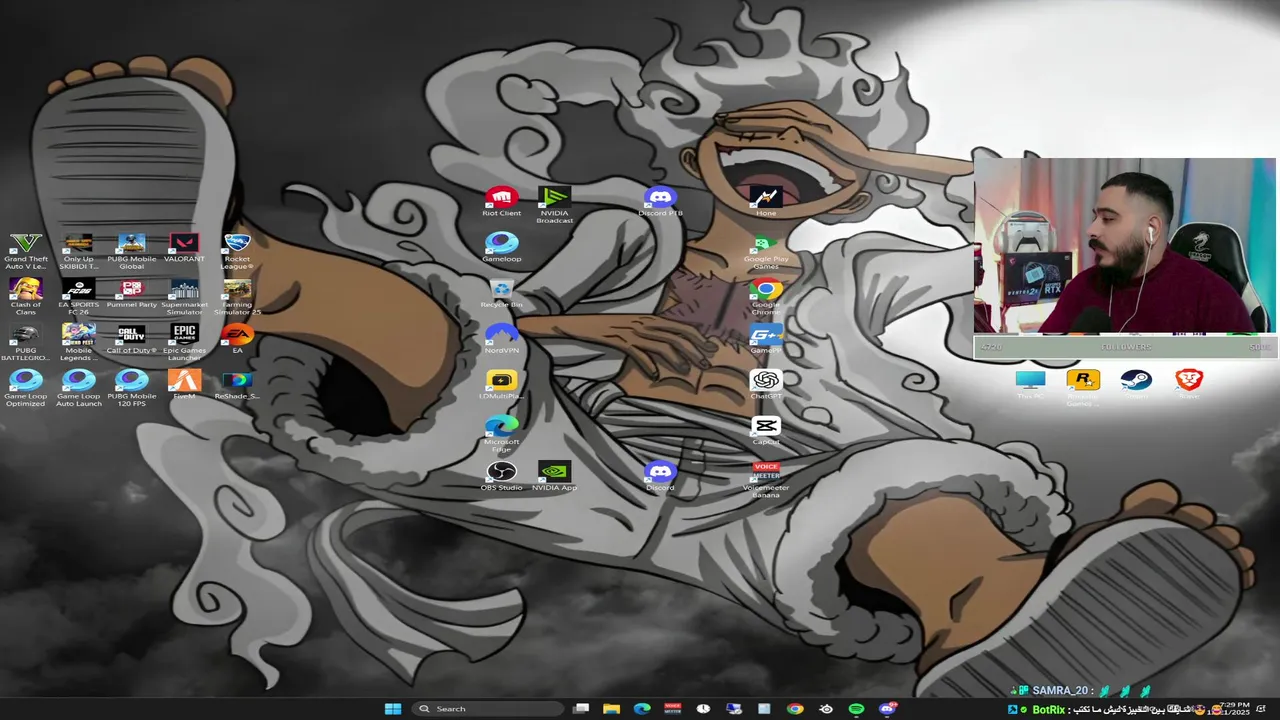Select the Gameloop icon under Riot Client
Viewport: 1280px width, 720px height.
point(501,247)
